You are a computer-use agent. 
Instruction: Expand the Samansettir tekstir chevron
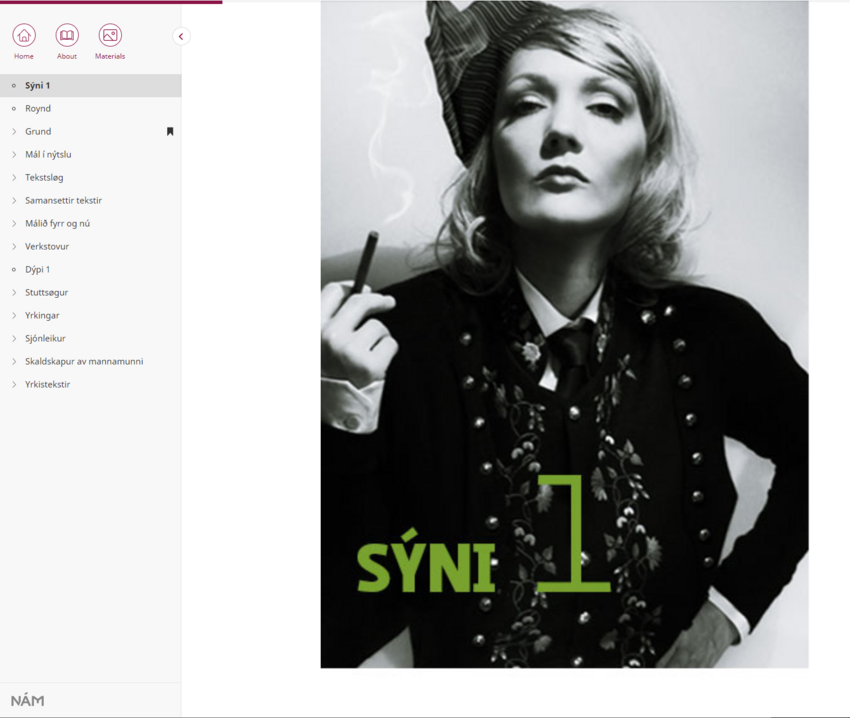coord(14,200)
